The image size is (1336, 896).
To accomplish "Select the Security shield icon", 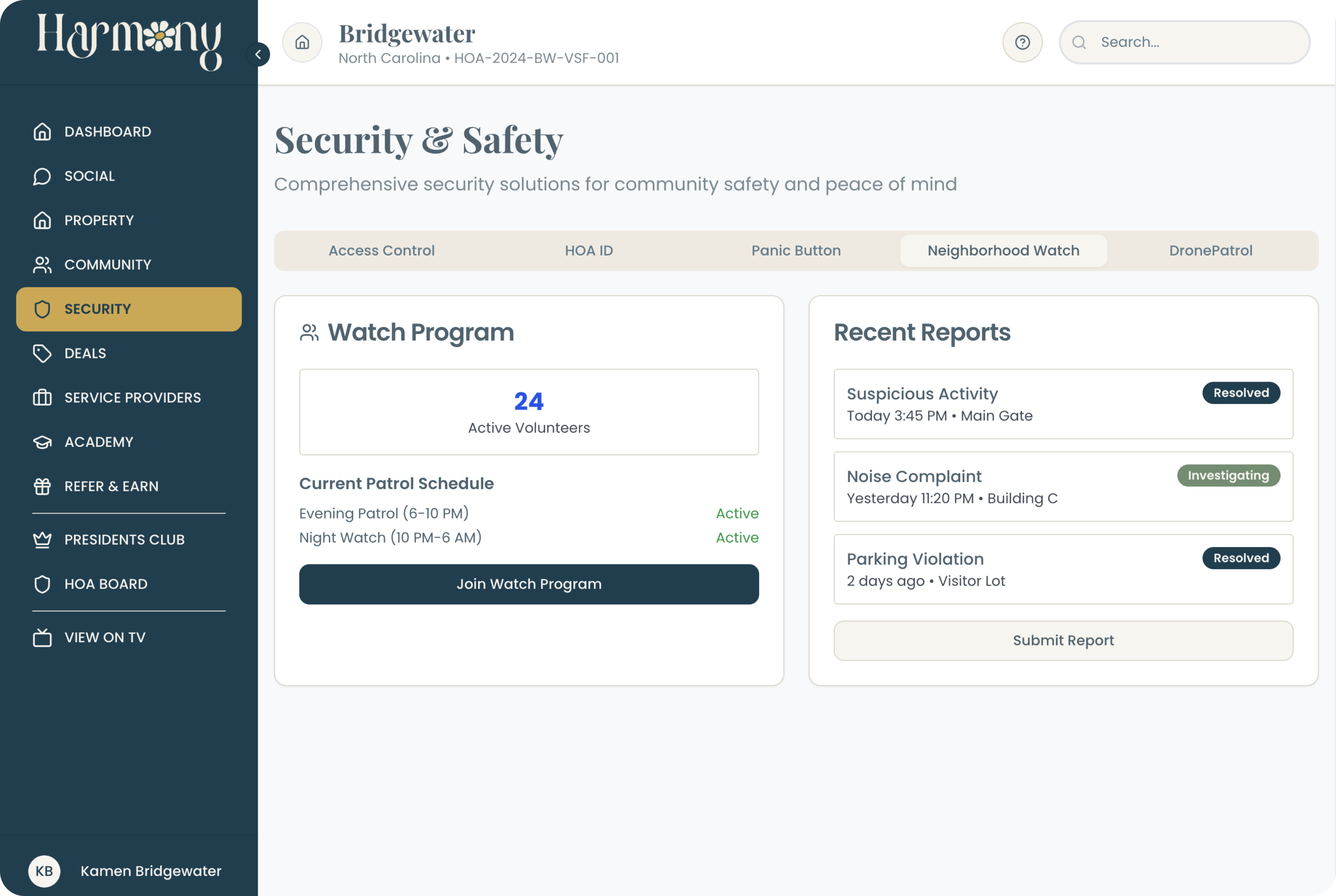I will click(42, 309).
